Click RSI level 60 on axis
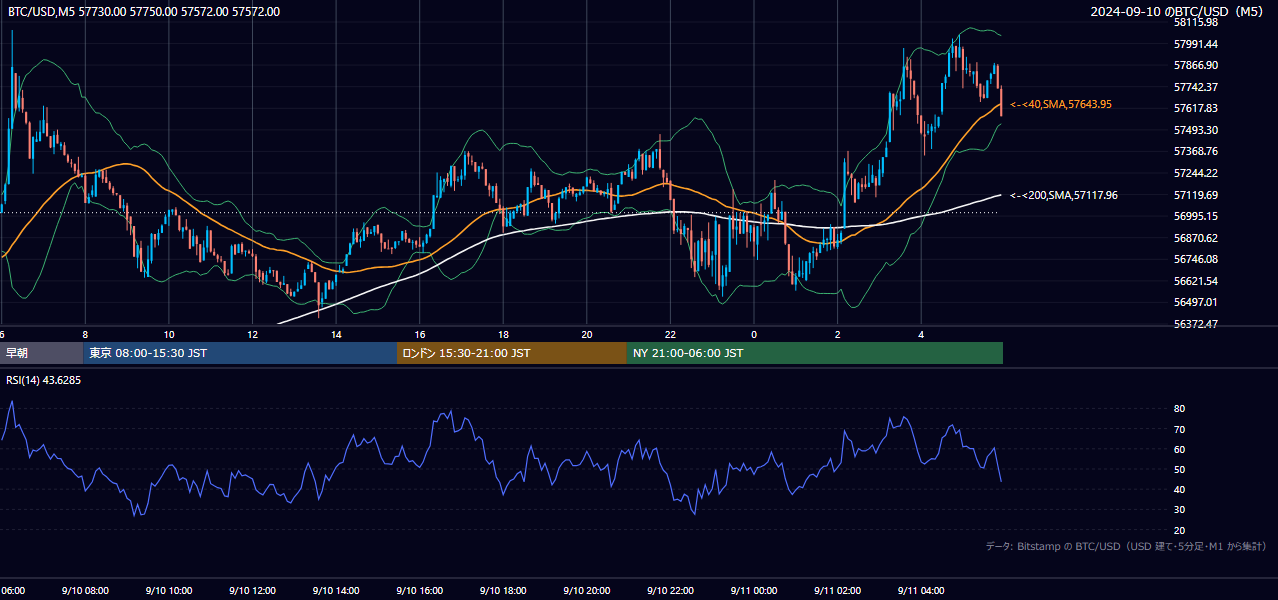Screen dimensions: 1278x600 (1179, 450)
